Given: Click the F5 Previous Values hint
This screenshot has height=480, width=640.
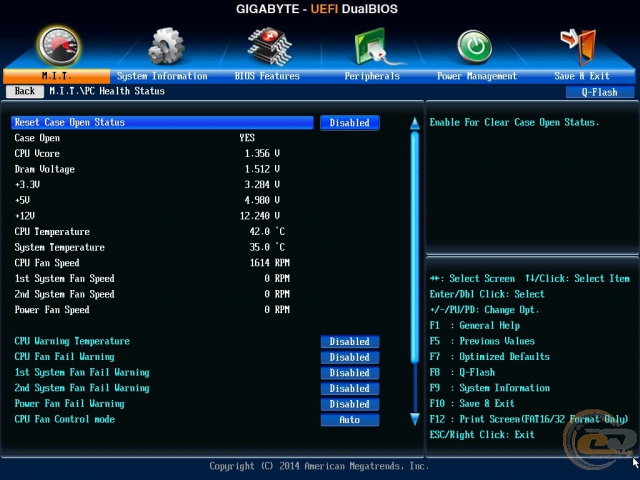Looking at the screenshot, I should coord(482,341).
